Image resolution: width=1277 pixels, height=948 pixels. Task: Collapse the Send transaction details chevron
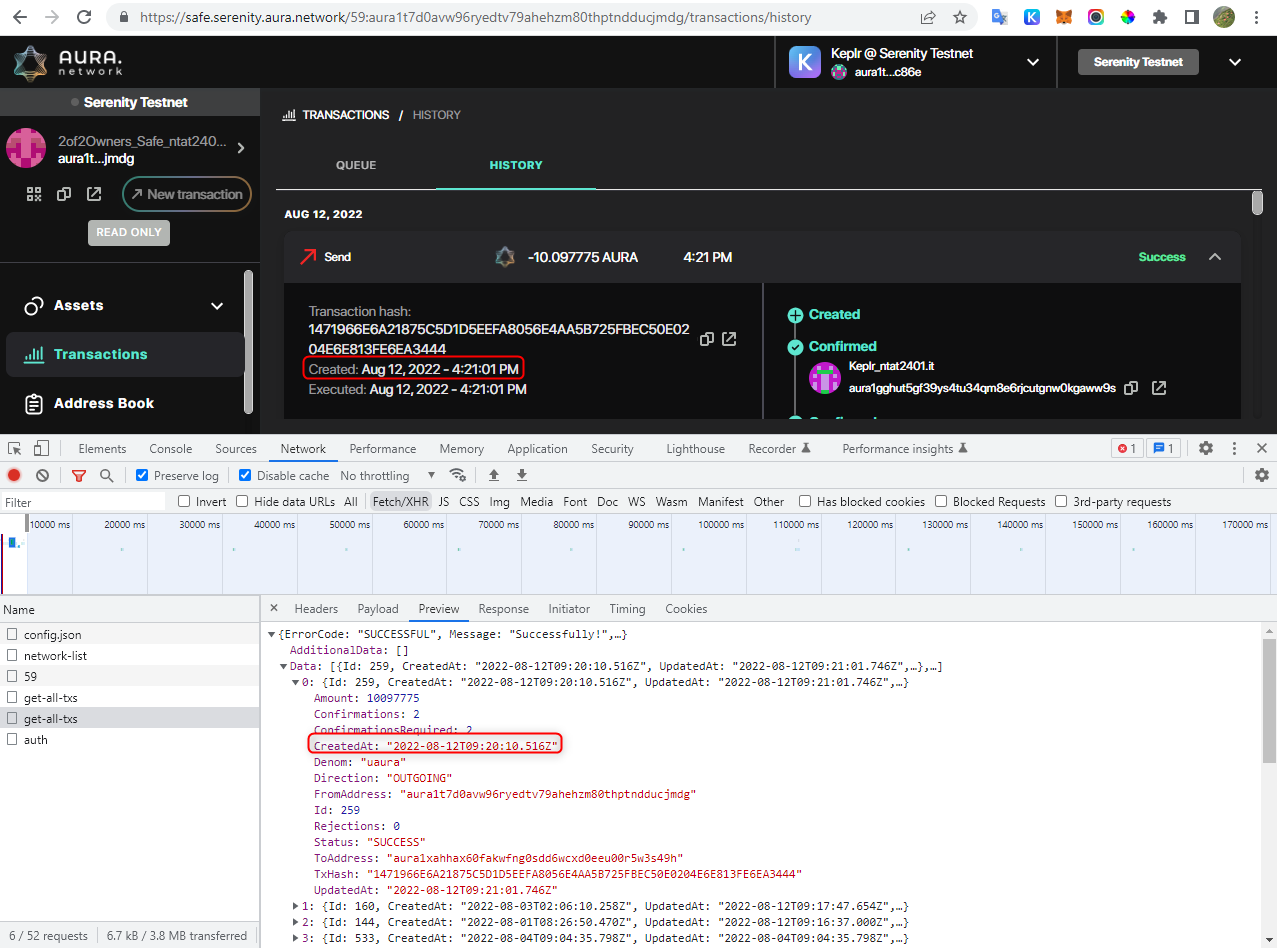click(1215, 256)
